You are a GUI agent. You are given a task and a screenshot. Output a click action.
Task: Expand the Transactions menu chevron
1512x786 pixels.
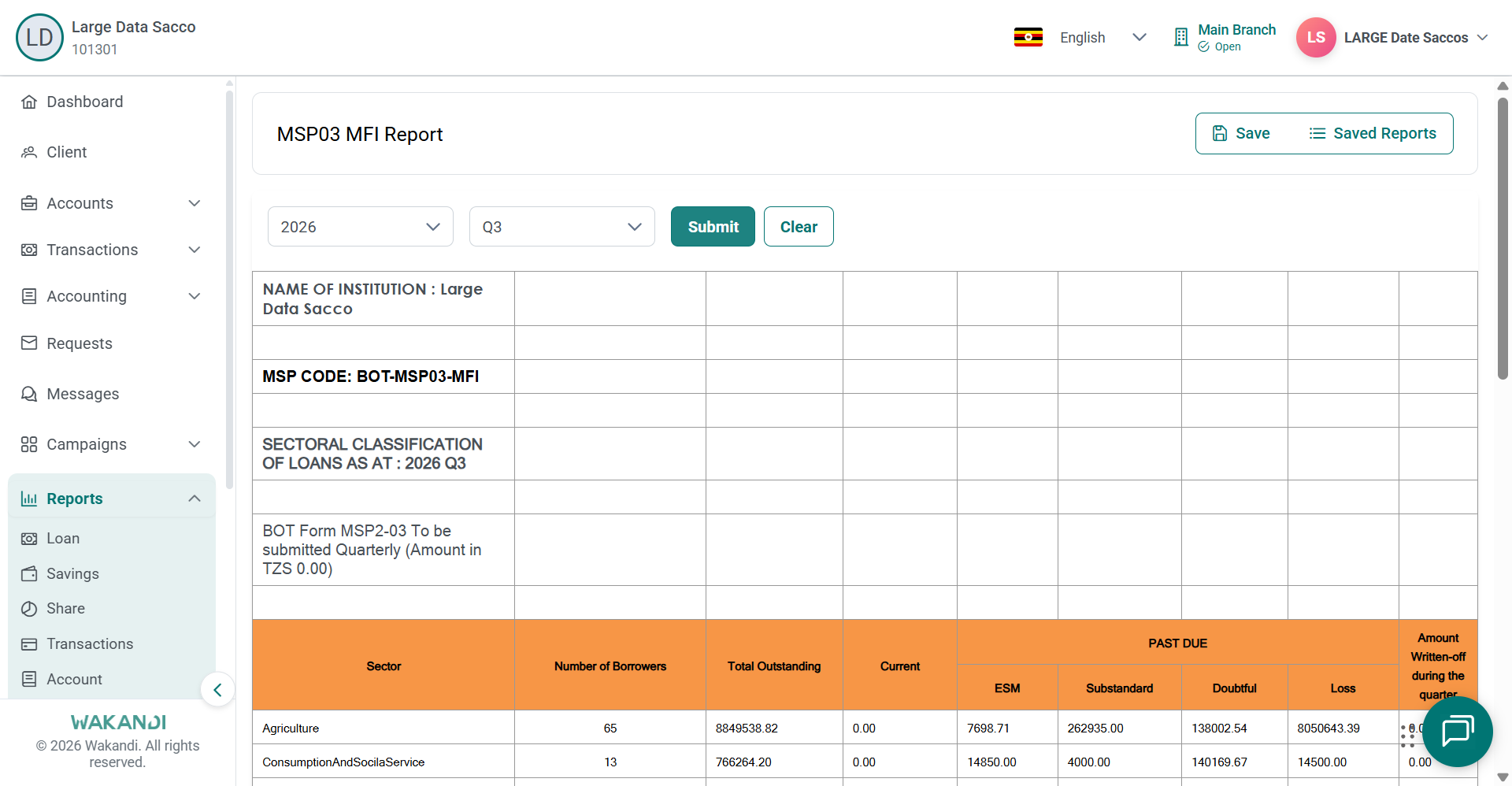pyautogui.click(x=195, y=250)
